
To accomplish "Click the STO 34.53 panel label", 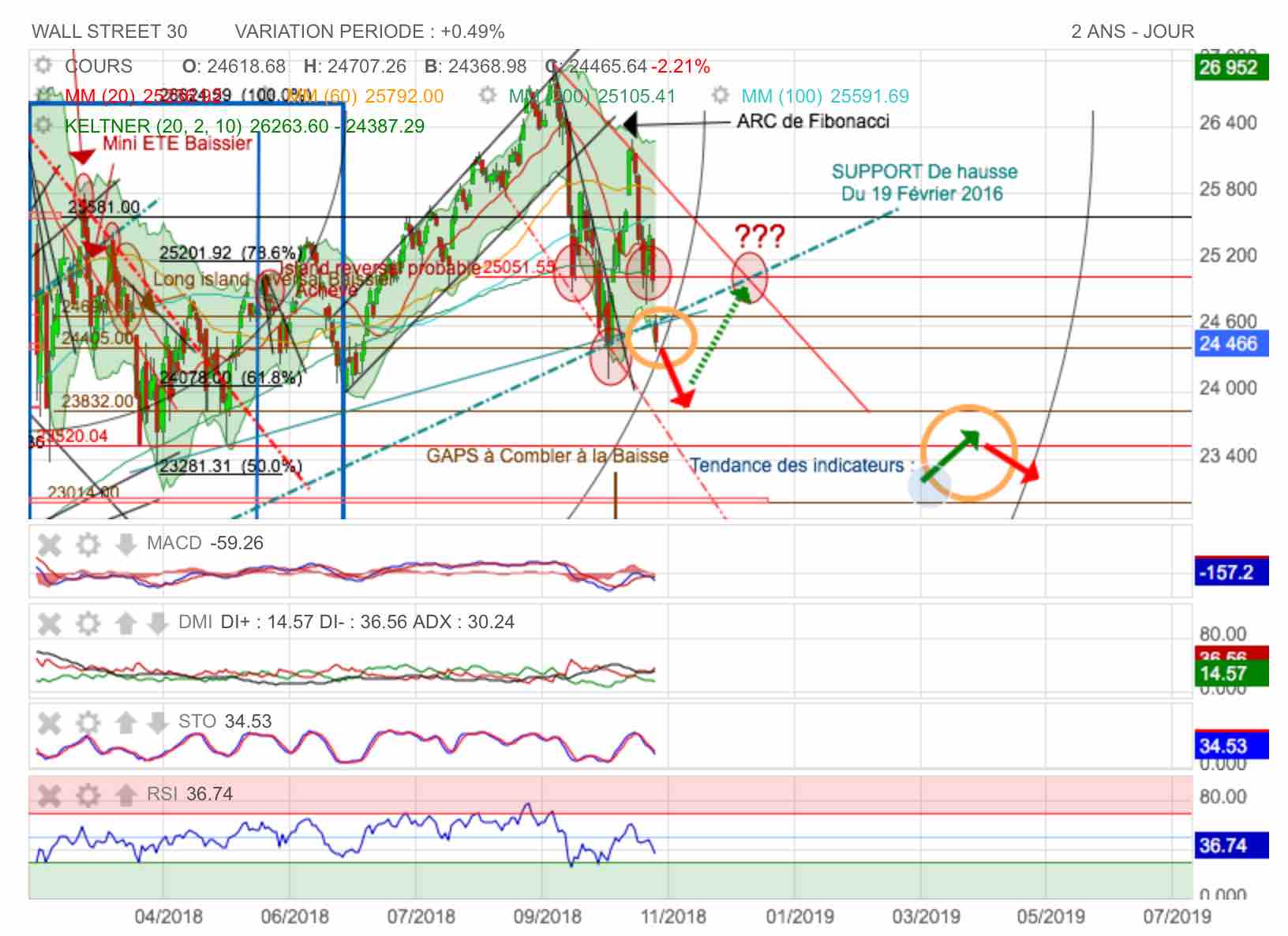I will click(225, 721).
